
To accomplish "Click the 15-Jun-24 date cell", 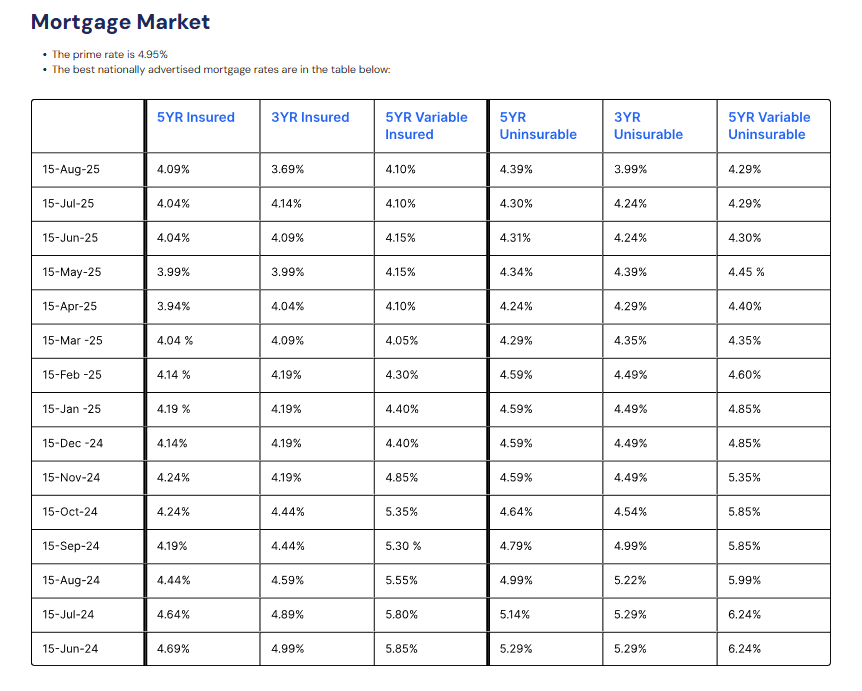I will tap(70, 649).
